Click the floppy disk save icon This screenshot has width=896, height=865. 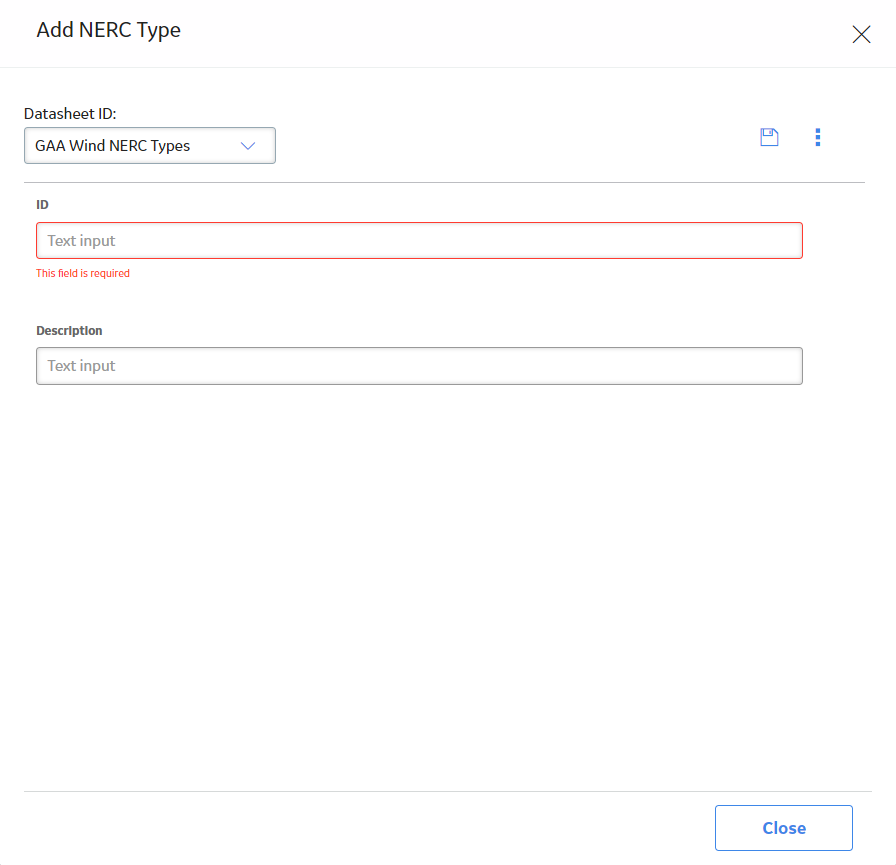769,137
